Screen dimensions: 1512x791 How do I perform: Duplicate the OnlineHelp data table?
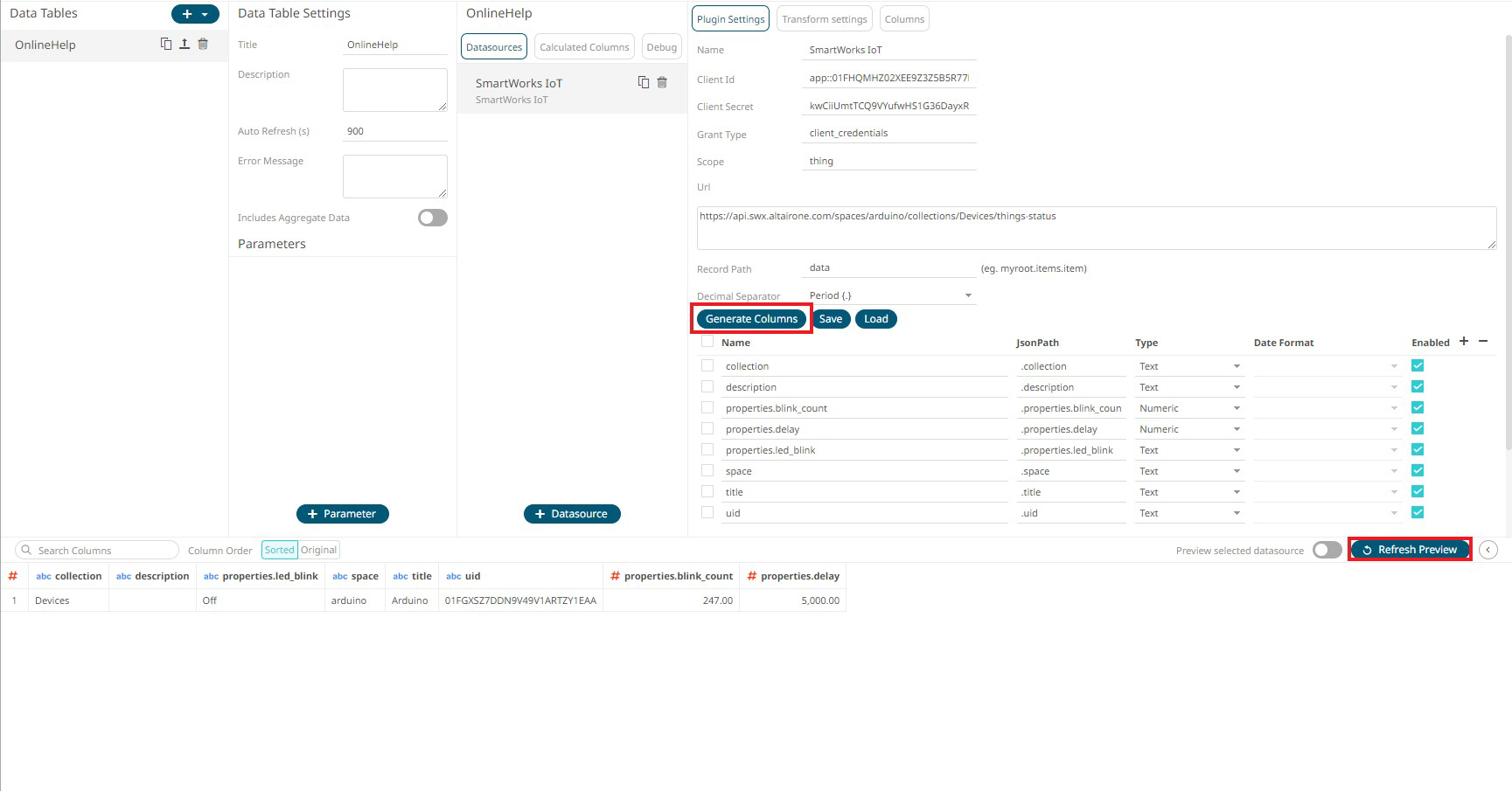tap(166, 44)
